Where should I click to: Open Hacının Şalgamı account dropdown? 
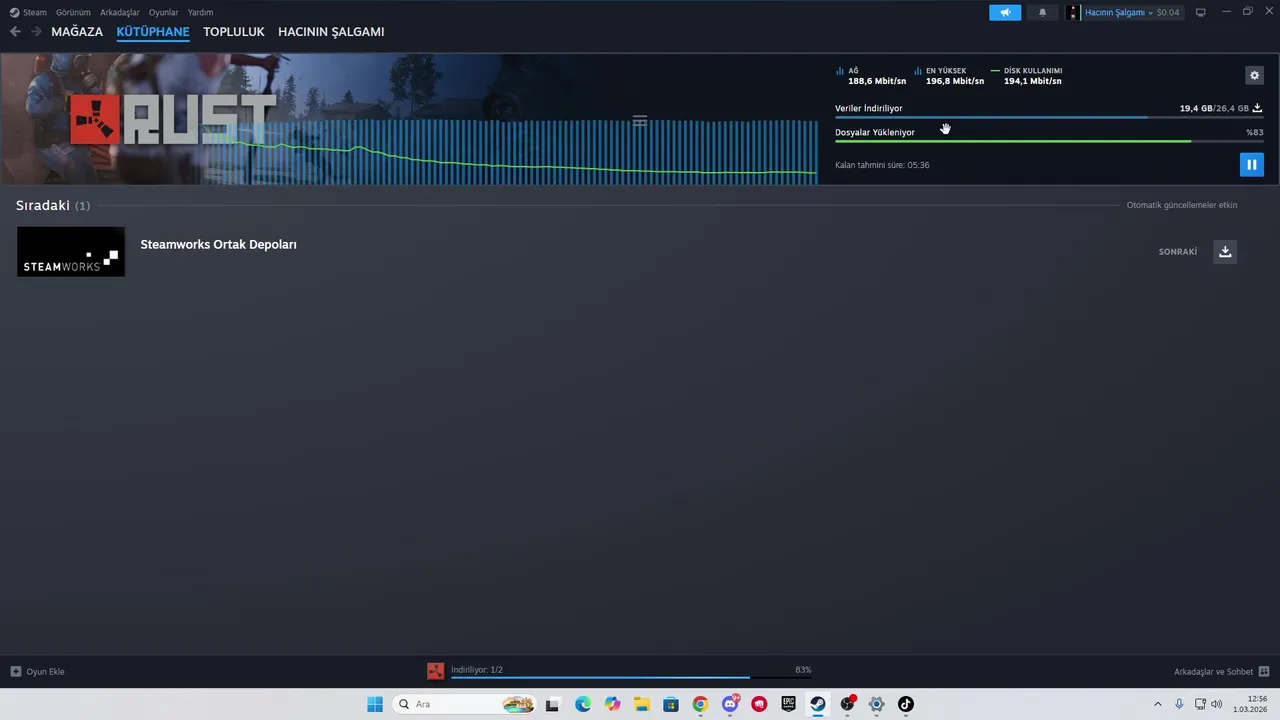(1118, 12)
